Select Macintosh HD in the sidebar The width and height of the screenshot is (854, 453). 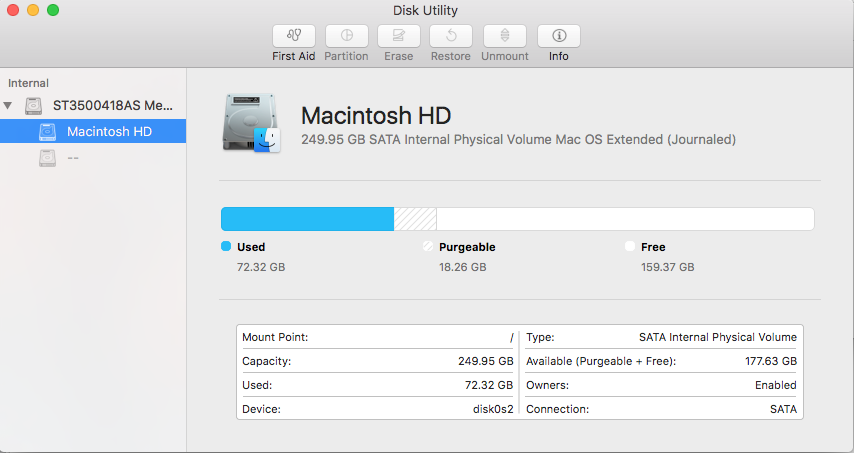click(x=93, y=131)
